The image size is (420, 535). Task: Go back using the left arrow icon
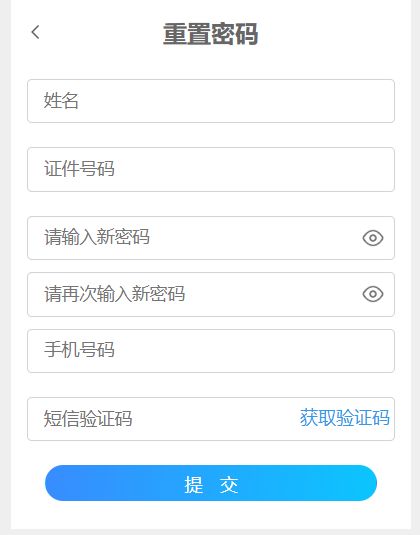coord(35,32)
